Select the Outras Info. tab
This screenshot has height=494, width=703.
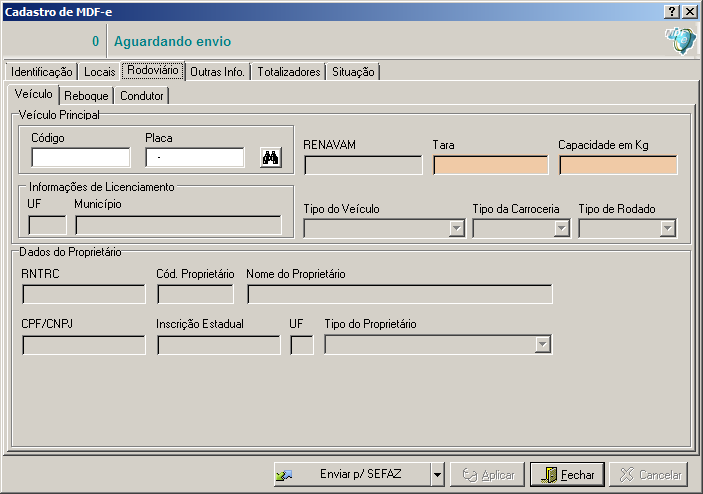[x=217, y=72]
